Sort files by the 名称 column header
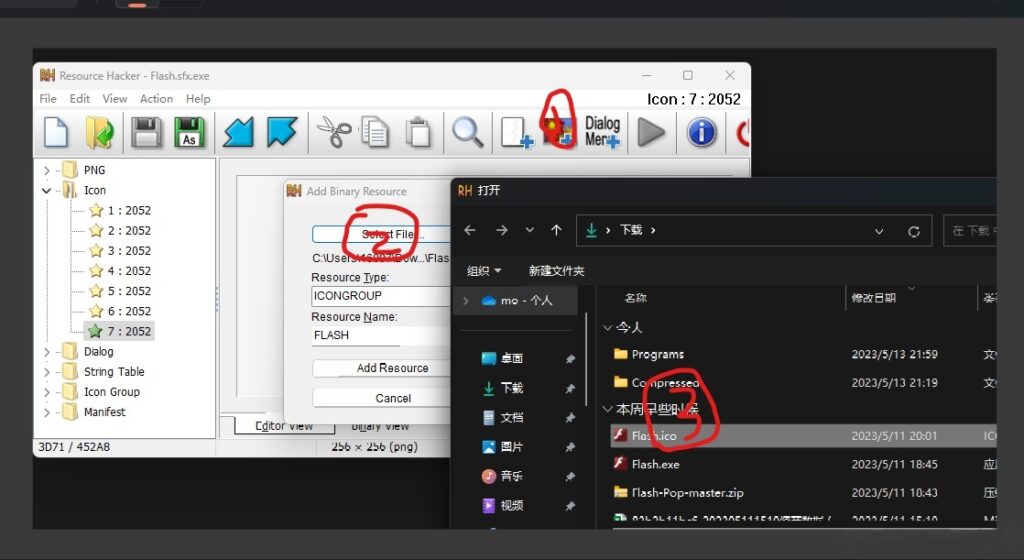Image resolution: width=1024 pixels, height=560 pixels. (x=635, y=298)
